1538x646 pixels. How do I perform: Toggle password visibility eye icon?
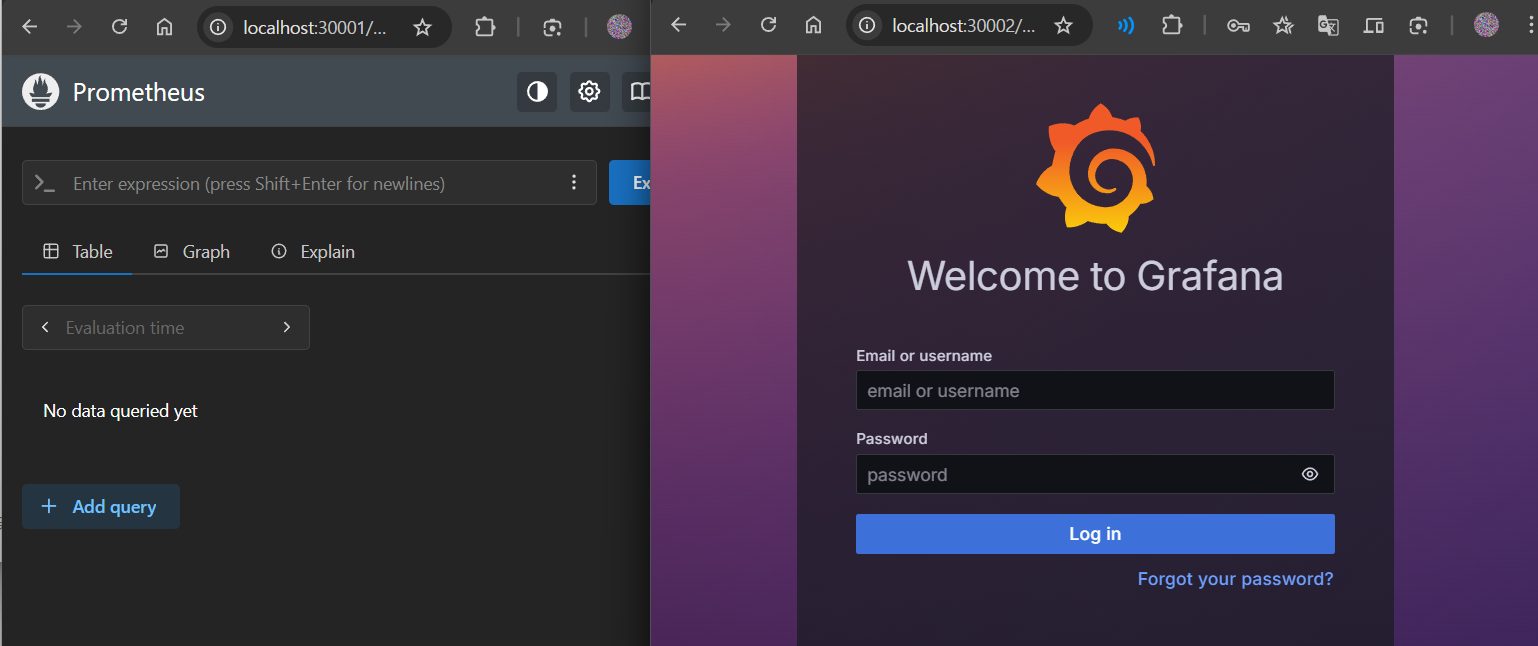tap(1310, 474)
